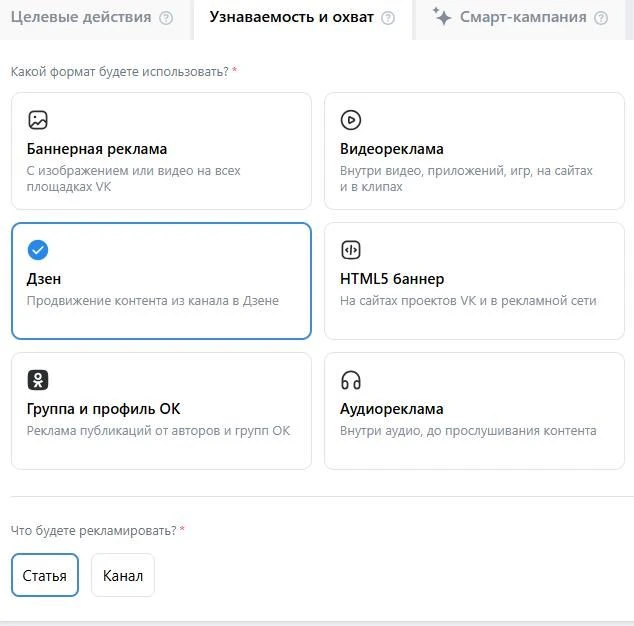This screenshot has height=626, width=634.
Task: Select the Видеореклама format option
Action: click(474, 151)
